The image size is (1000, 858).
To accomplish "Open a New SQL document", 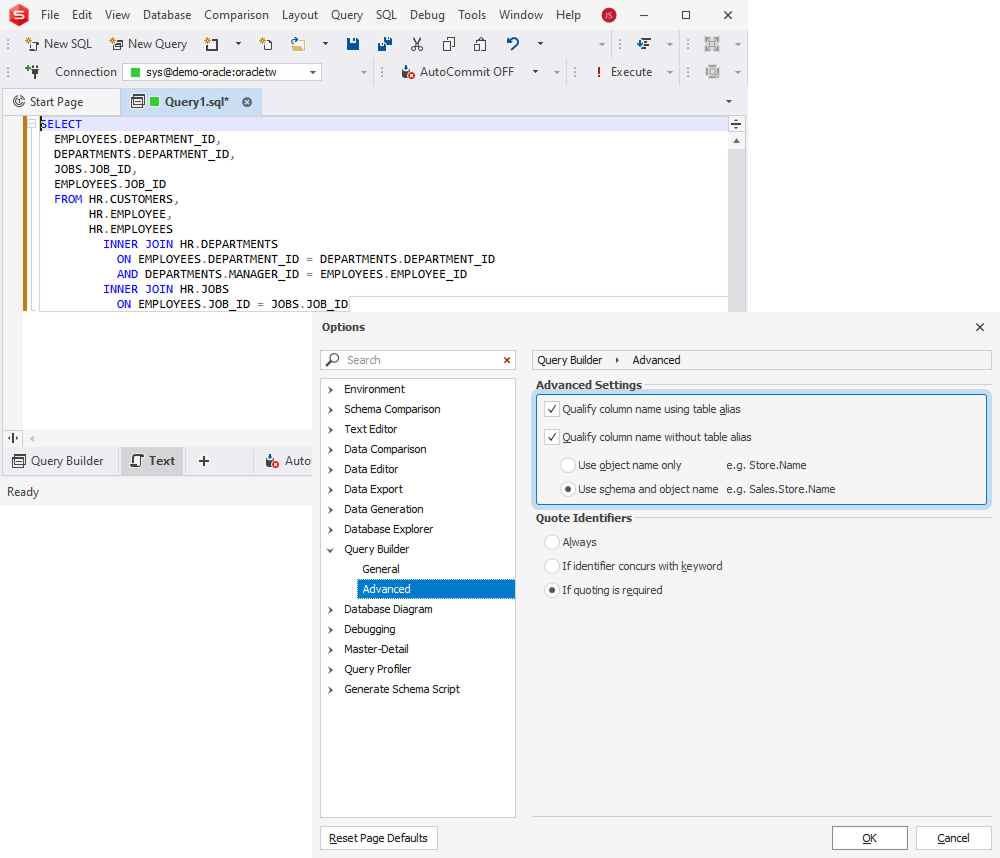I will (58, 44).
